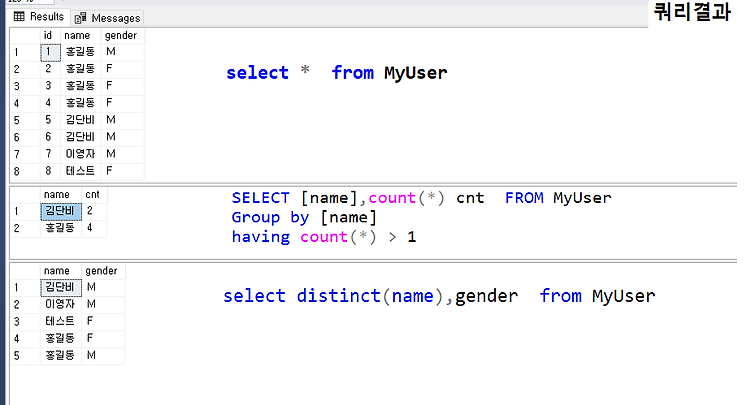Select name 김단비 in the row with id 5
The width and height of the screenshot is (750, 405).
[81, 120]
